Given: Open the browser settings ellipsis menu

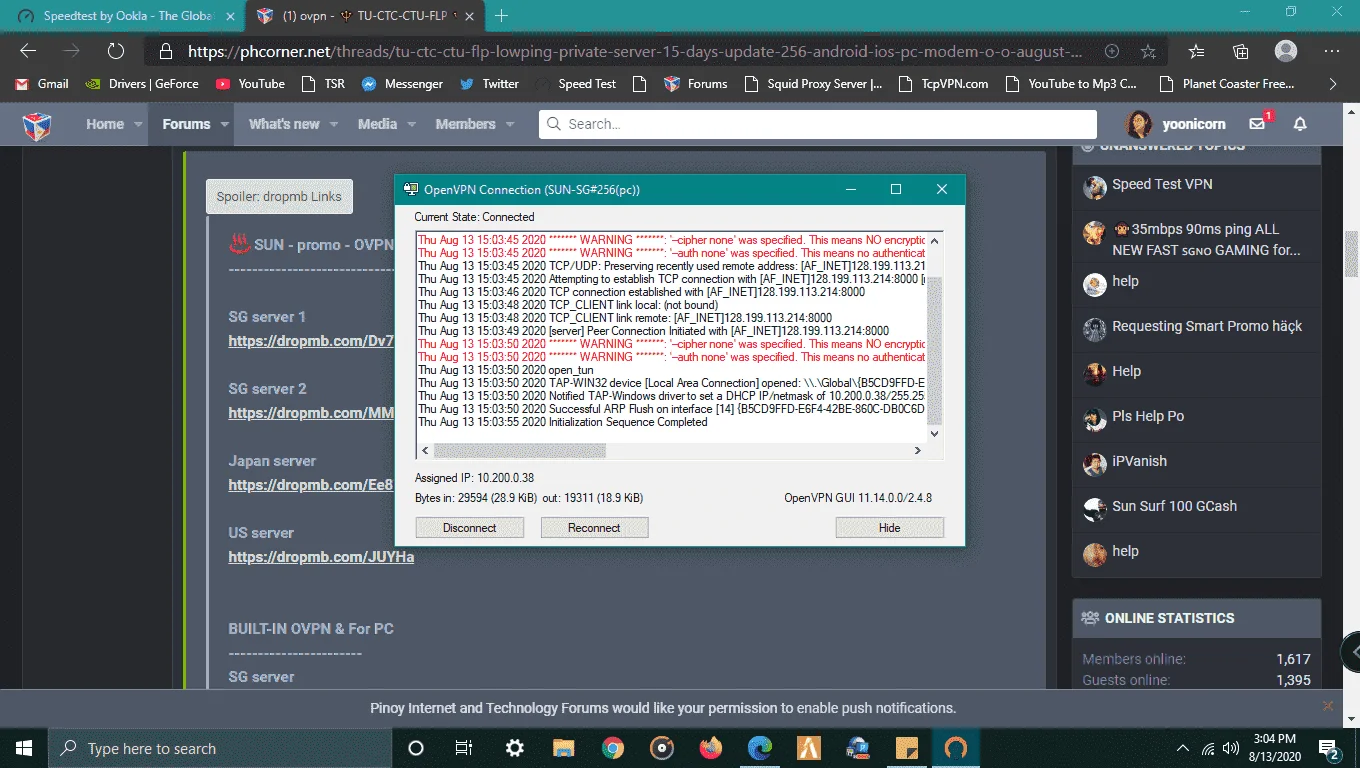Looking at the screenshot, I should click(1332, 51).
